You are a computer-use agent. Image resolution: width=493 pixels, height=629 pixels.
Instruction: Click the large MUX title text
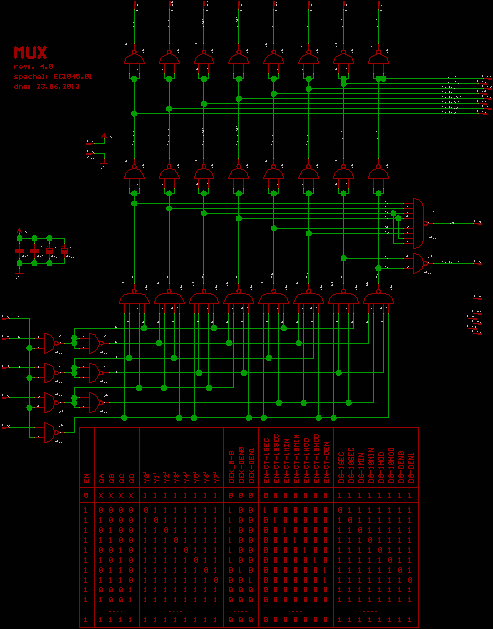(30, 53)
